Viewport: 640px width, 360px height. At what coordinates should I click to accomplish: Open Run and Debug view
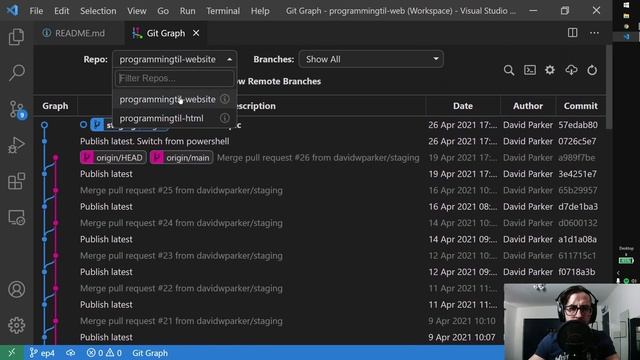(x=16, y=145)
